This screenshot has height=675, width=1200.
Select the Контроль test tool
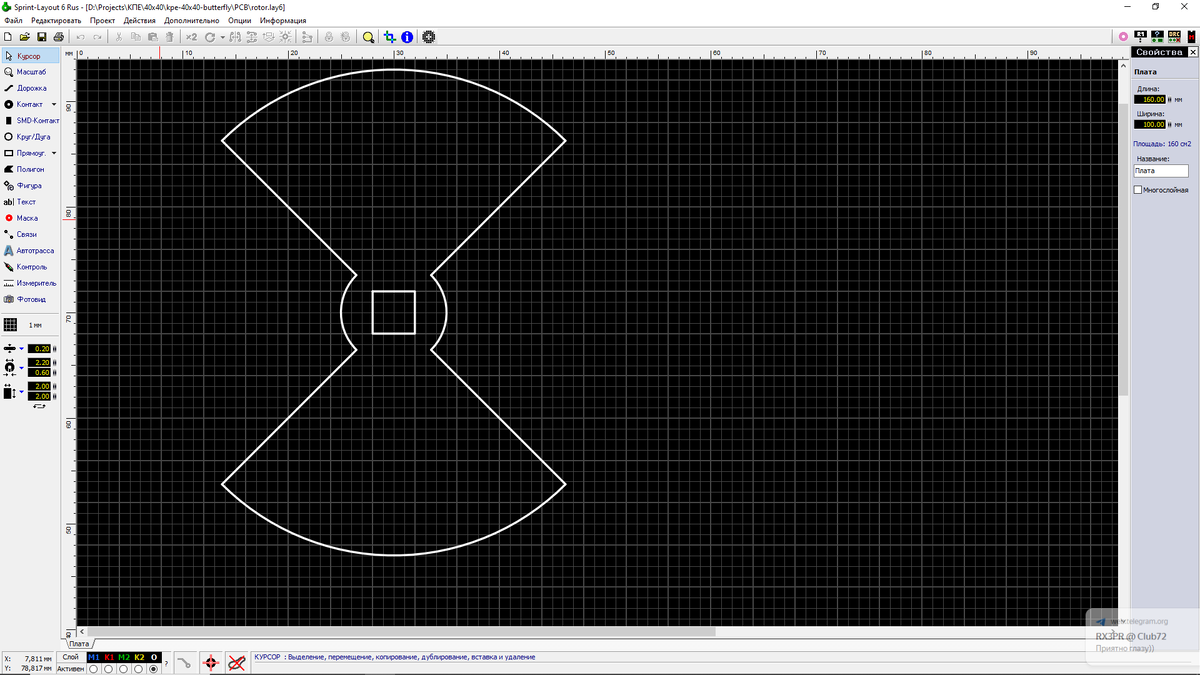tap(30, 267)
